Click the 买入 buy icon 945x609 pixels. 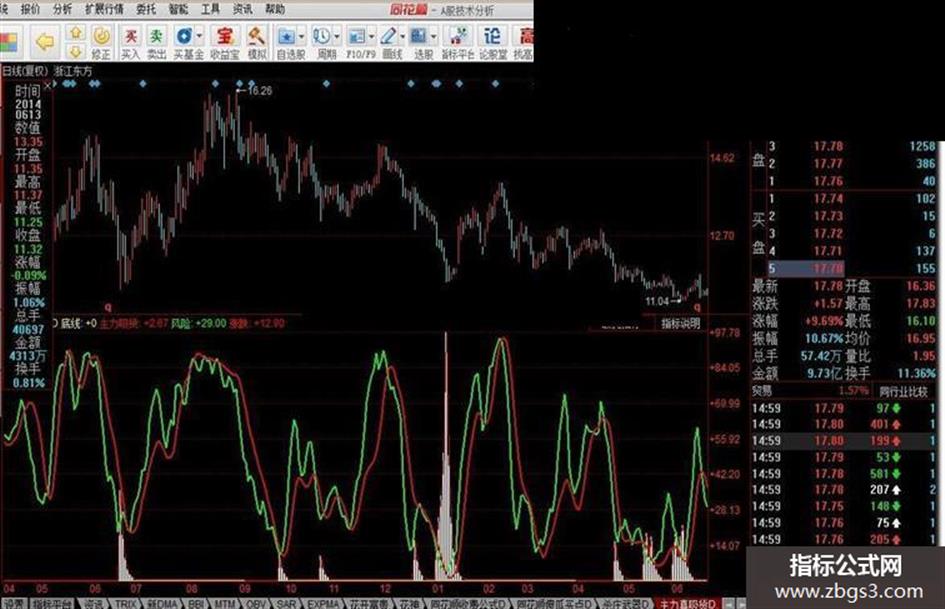point(130,42)
